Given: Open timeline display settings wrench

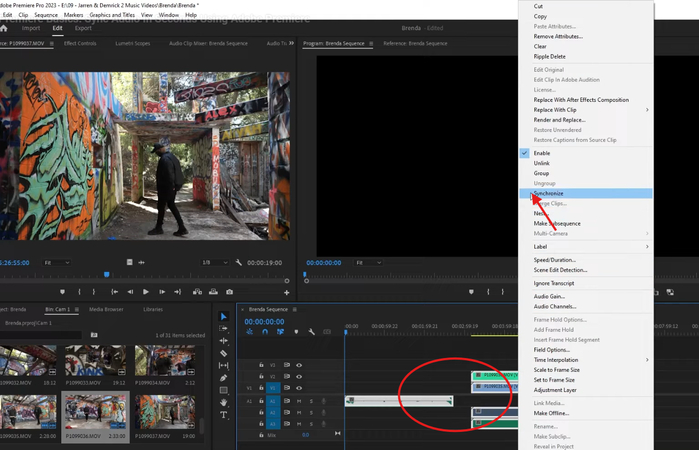Looking at the screenshot, I should coord(312,332).
